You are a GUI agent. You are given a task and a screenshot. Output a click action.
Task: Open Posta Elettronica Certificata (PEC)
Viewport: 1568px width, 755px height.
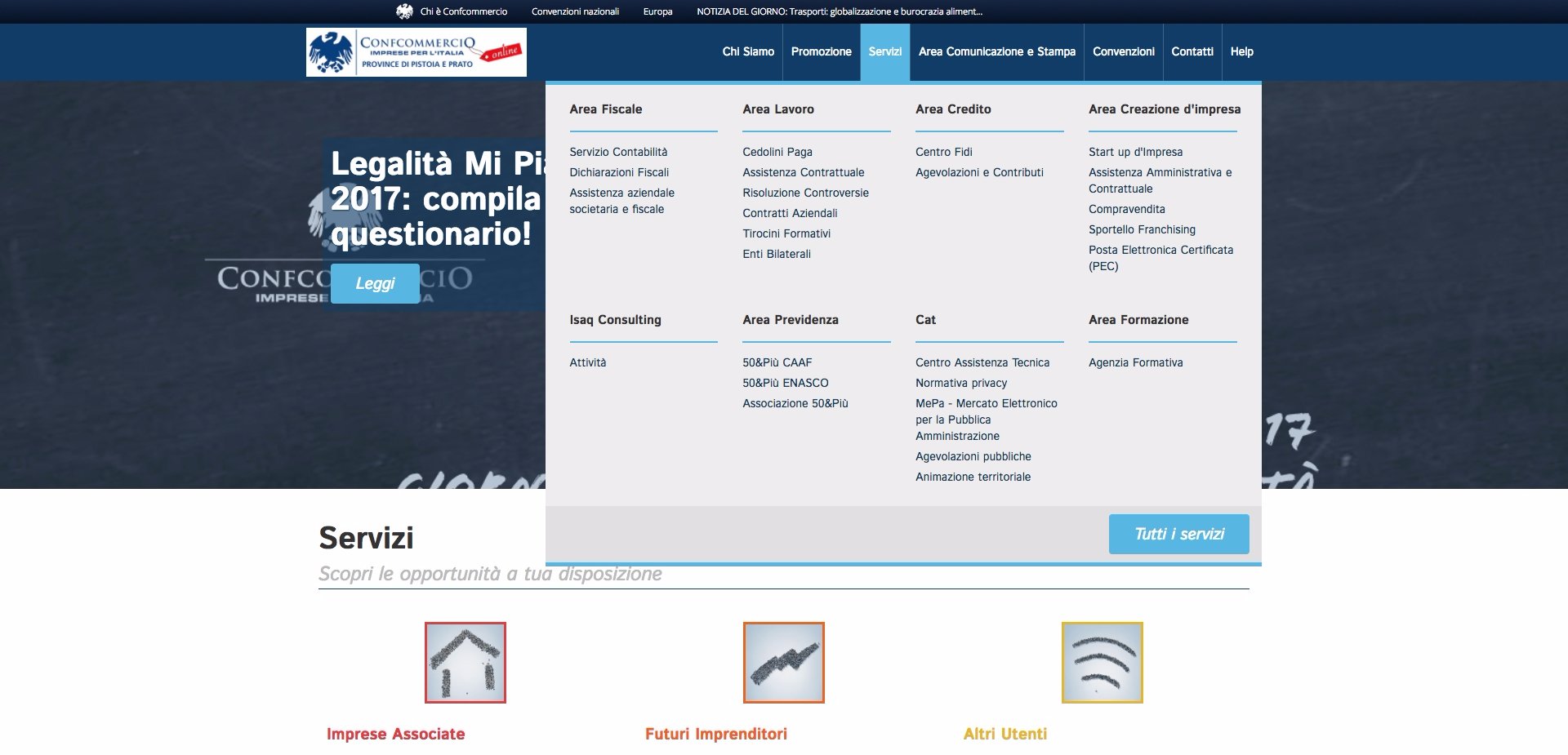pos(1160,258)
